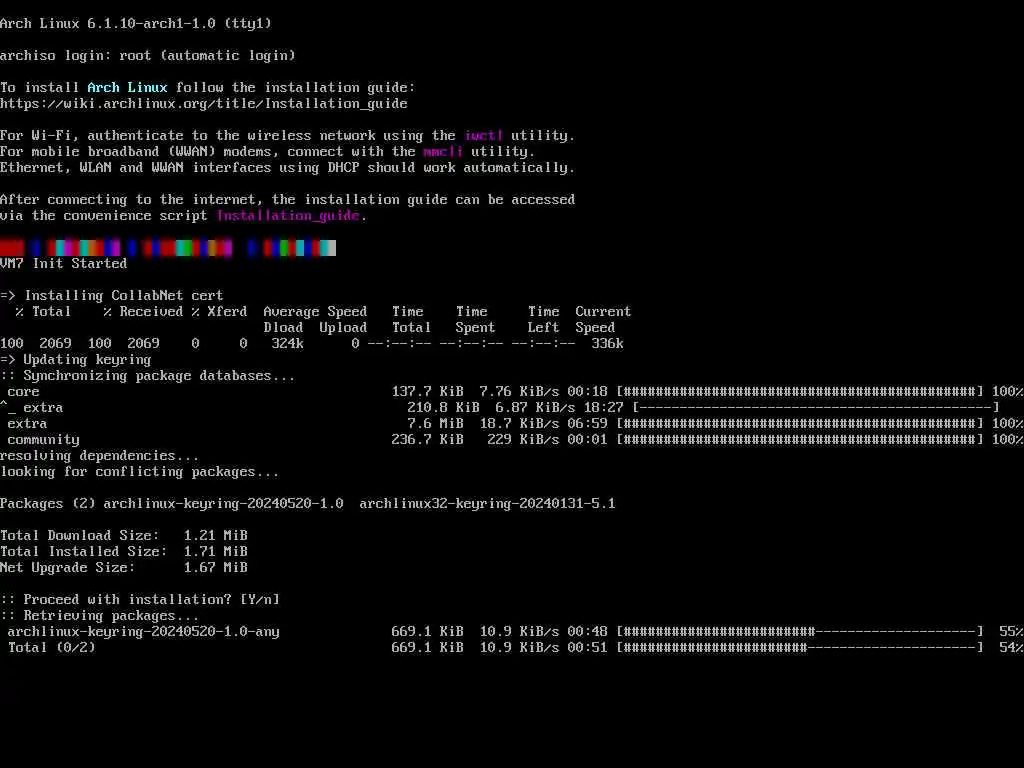Click the 'core' database progress bar
Image resolution: width=1024 pixels, height=768 pixels.
[800, 392]
